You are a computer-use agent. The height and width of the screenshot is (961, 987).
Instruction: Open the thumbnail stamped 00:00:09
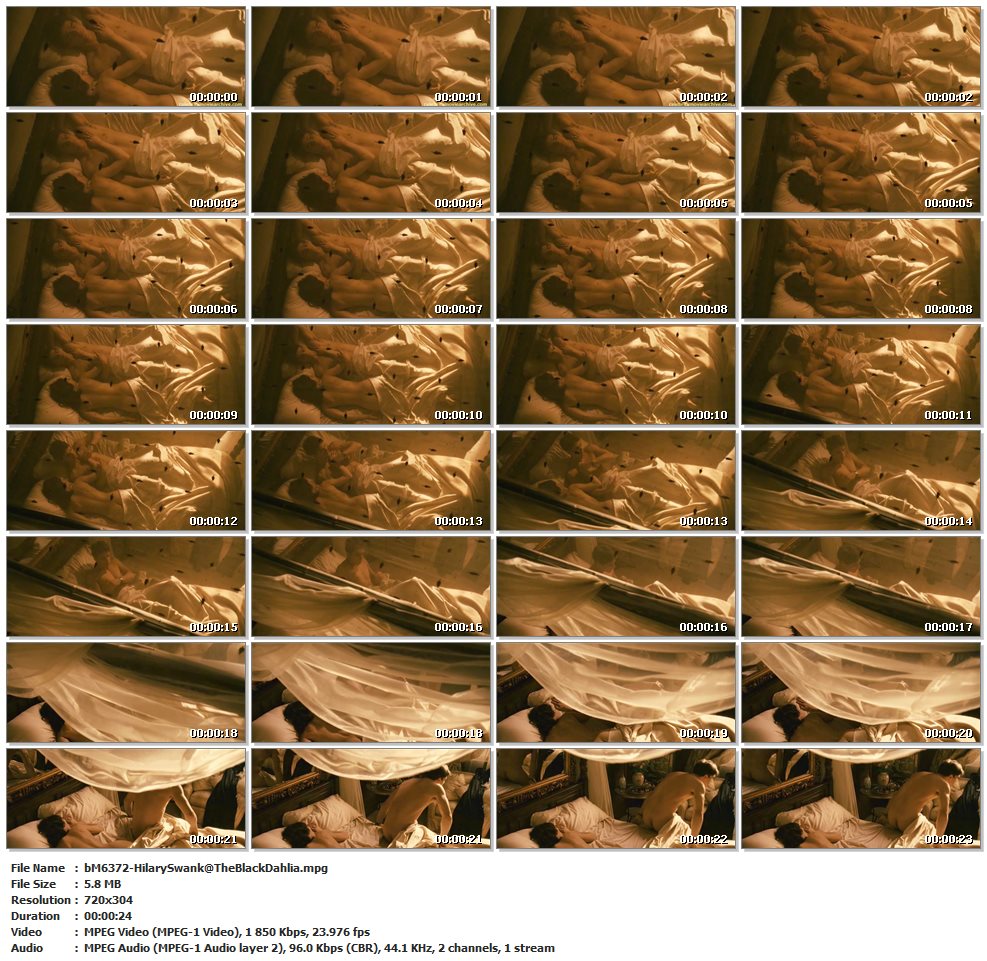click(126, 374)
